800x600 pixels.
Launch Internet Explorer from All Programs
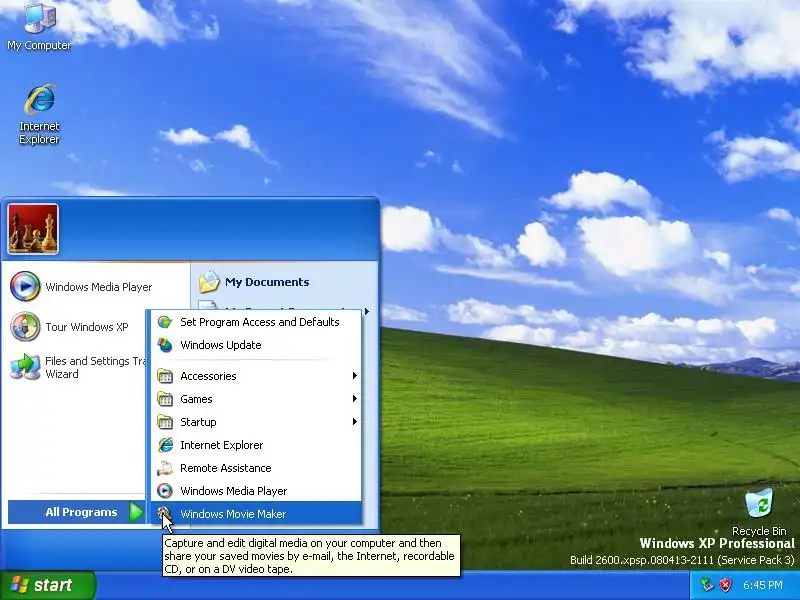[256, 445]
